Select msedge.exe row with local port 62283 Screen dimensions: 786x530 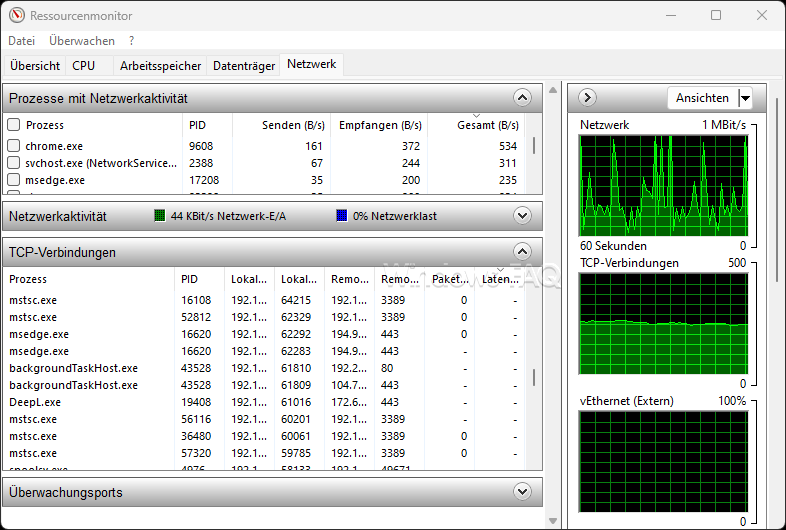pyautogui.click(x=264, y=351)
